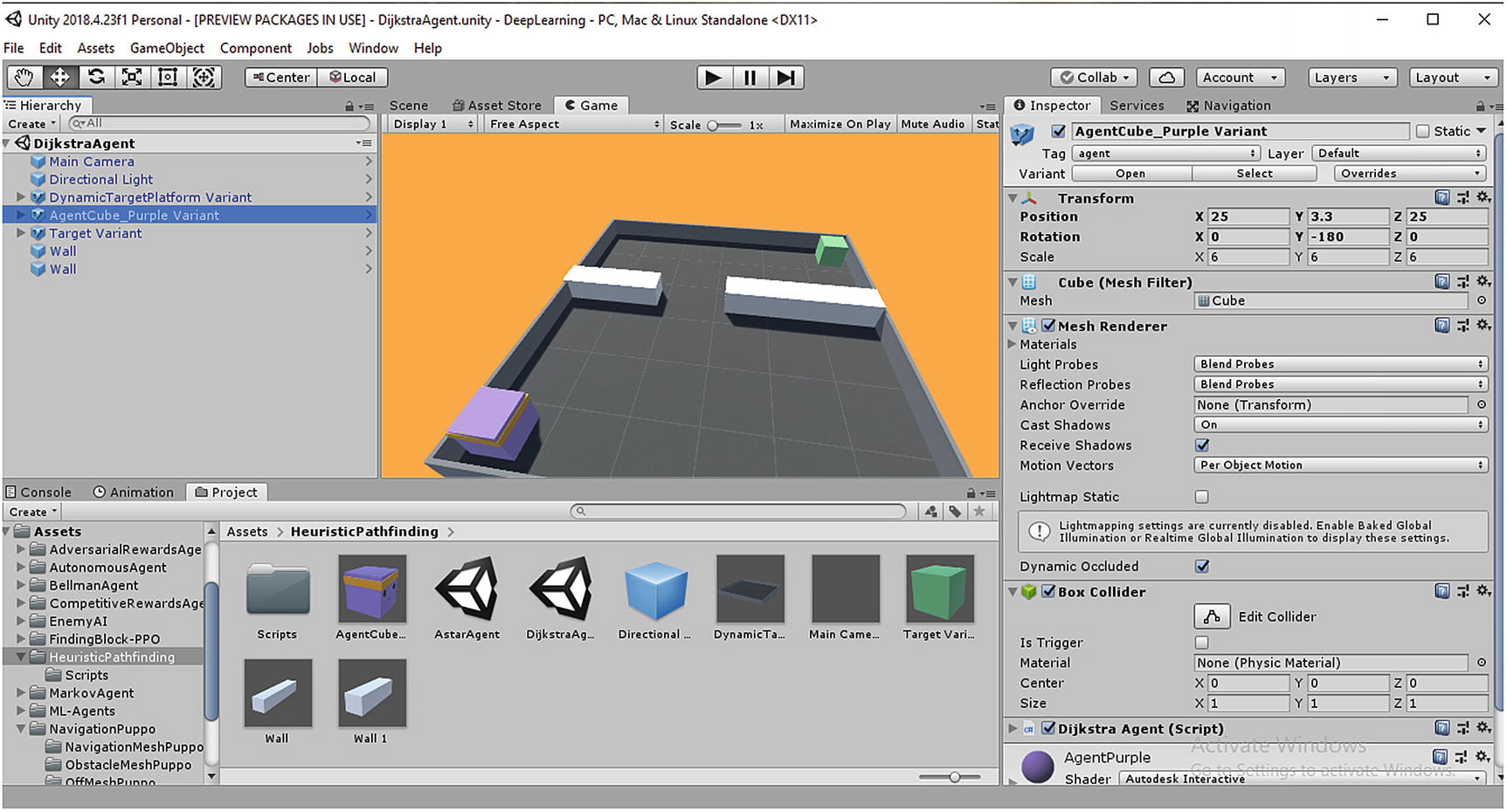Switch to the Scene tab

pyautogui.click(x=408, y=106)
